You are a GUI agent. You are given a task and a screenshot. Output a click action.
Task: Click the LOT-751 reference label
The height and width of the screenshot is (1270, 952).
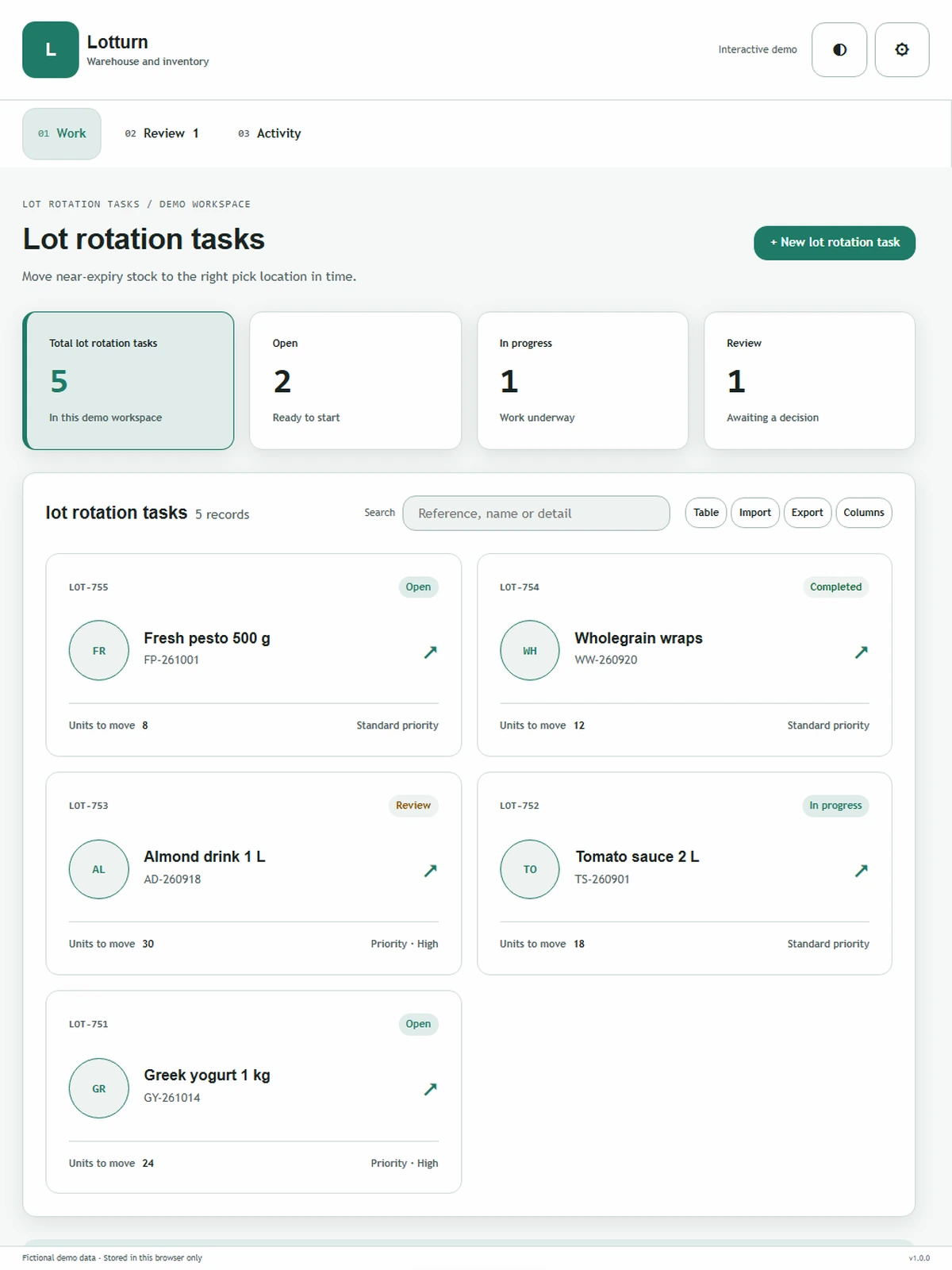tap(89, 1024)
